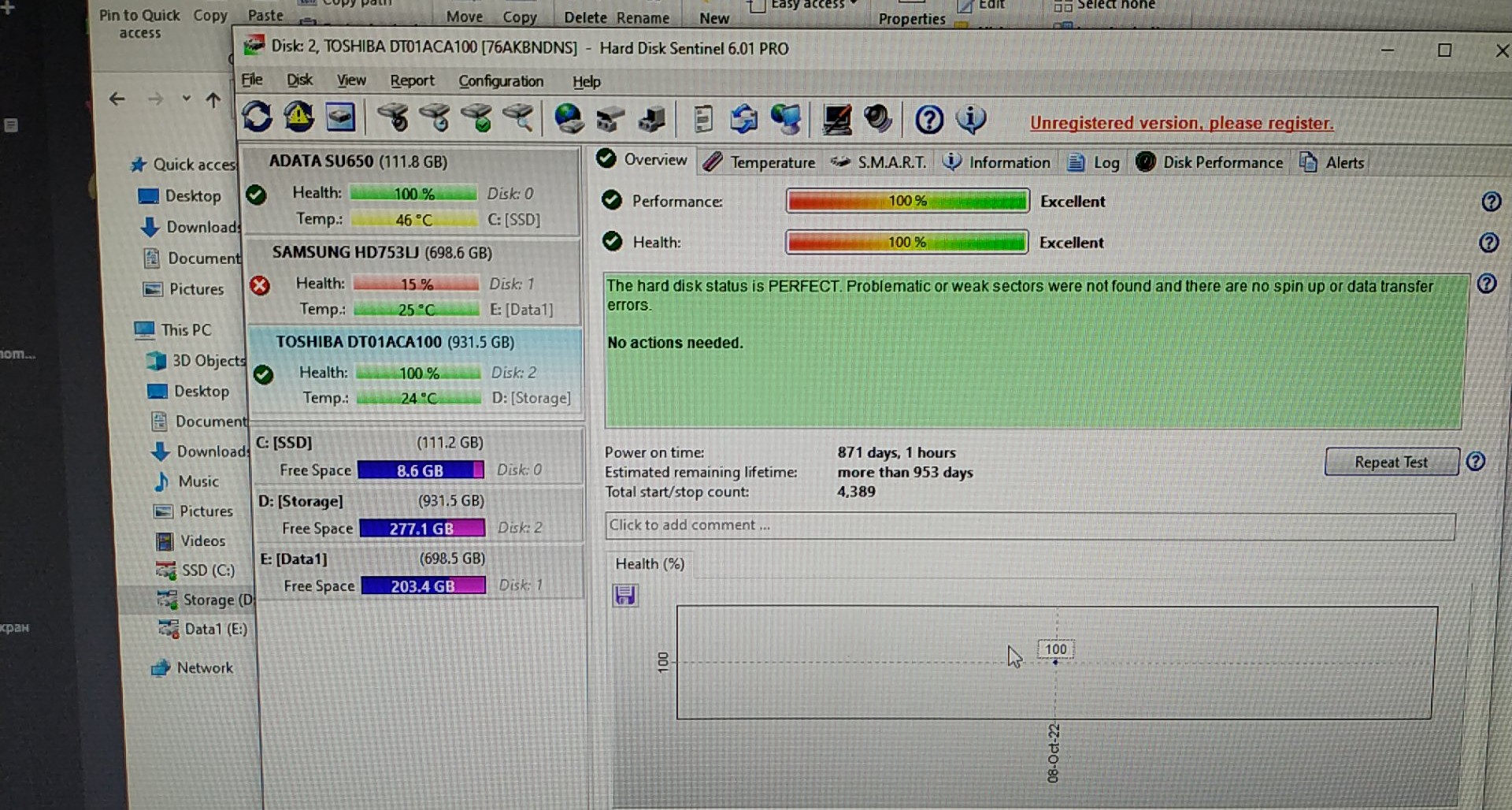Click the save icon above Health chart

(x=625, y=595)
